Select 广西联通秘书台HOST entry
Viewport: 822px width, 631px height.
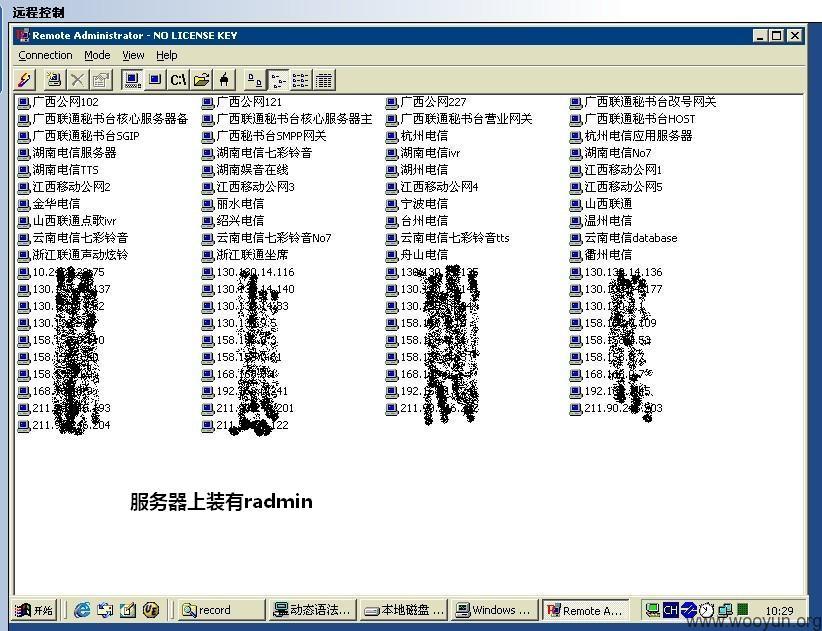(632, 119)
